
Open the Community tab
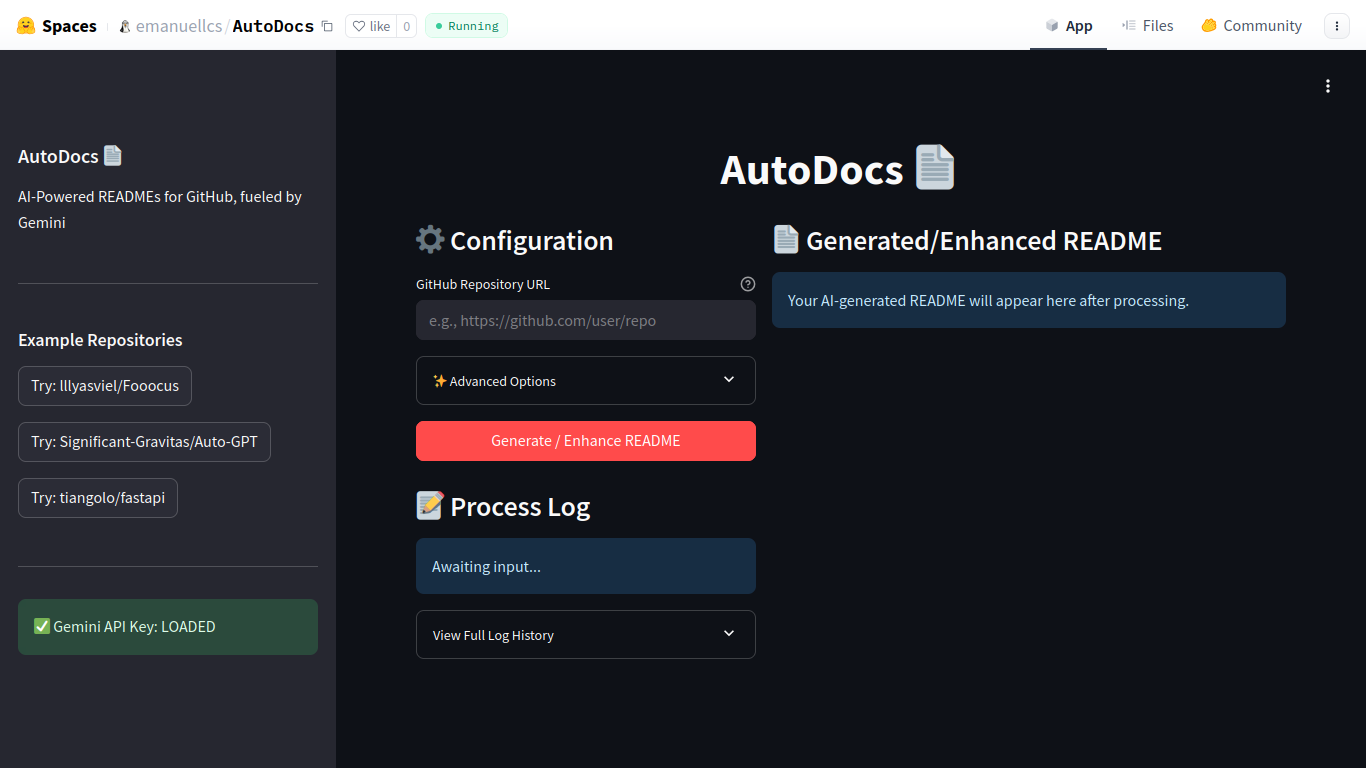pyautogui.click(x=1251, y=26)
